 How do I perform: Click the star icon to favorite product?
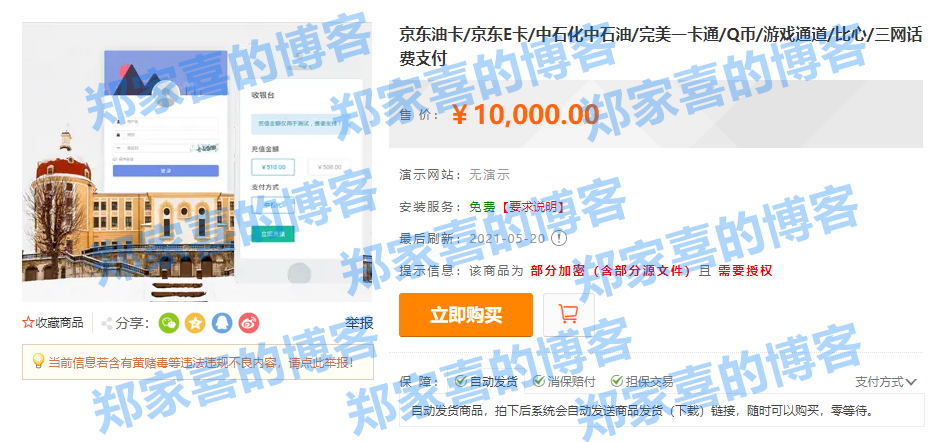28,323
